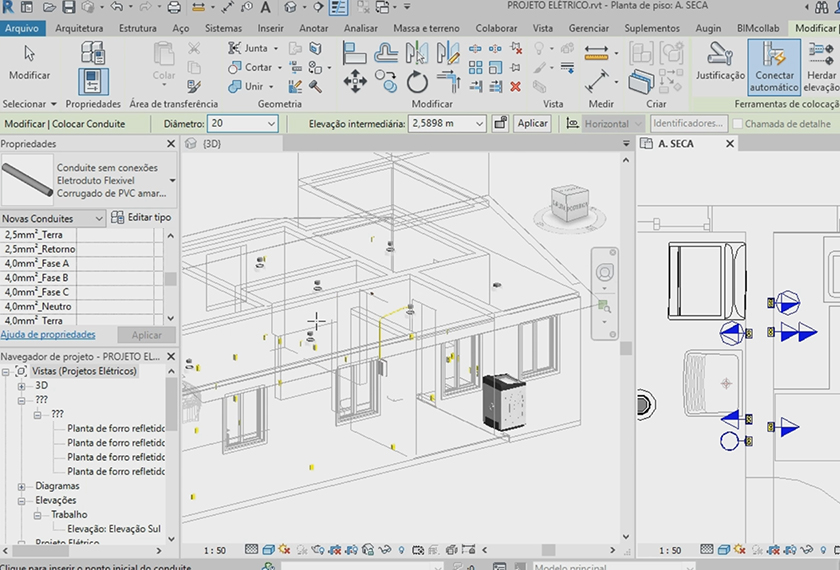Open the Ajuda de propriedades link

click(x=48, y=335)
